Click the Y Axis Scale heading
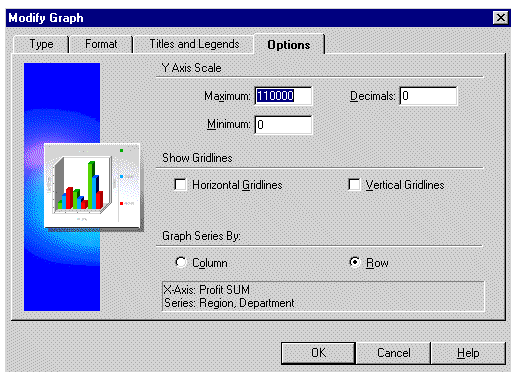This screenshot has height=378, width=516. pos(191,68)
